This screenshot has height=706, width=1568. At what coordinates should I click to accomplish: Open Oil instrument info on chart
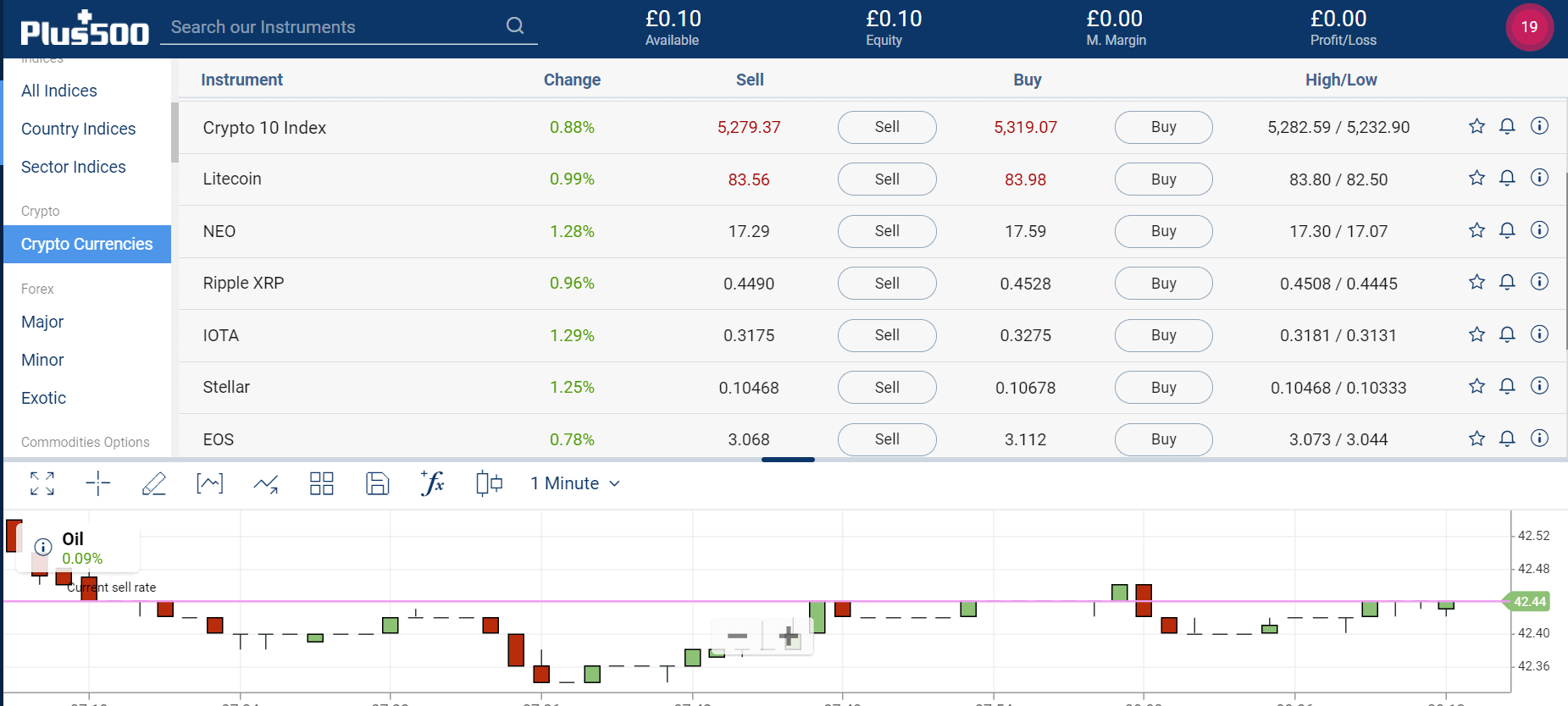click(x=43, y=547)
